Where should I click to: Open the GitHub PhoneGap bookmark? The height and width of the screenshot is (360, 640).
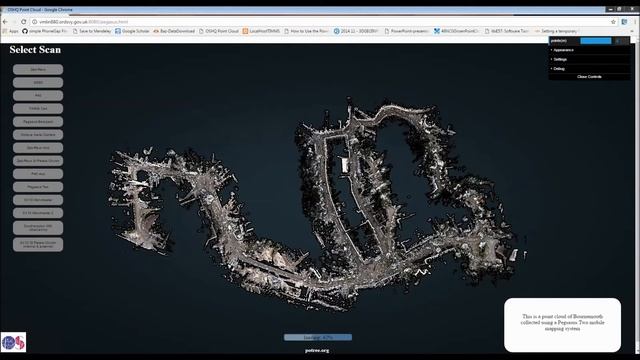click(x=45, y=31)
